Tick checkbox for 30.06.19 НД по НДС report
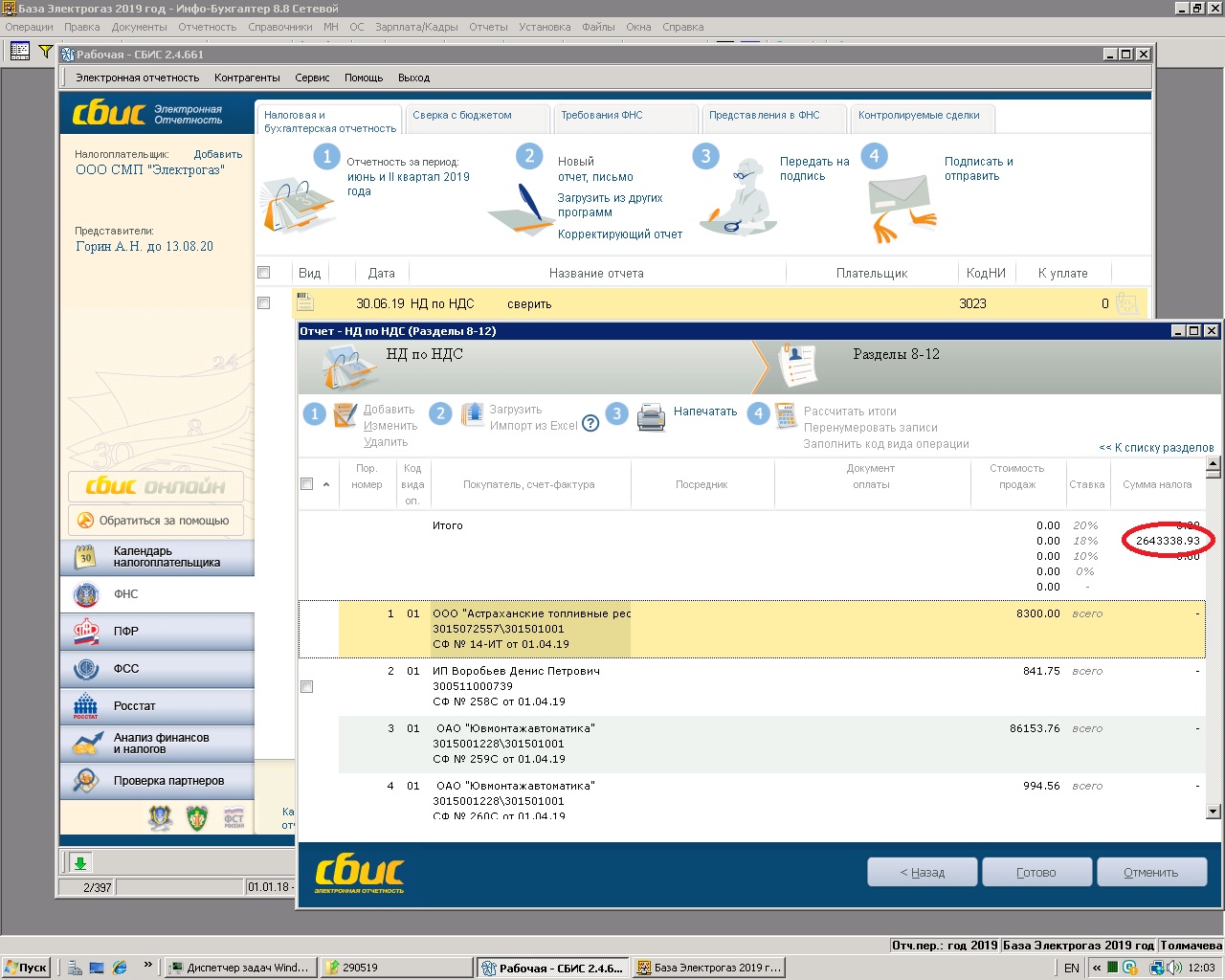This screenshot has height=980, width=1225. (x=264, y=303)
